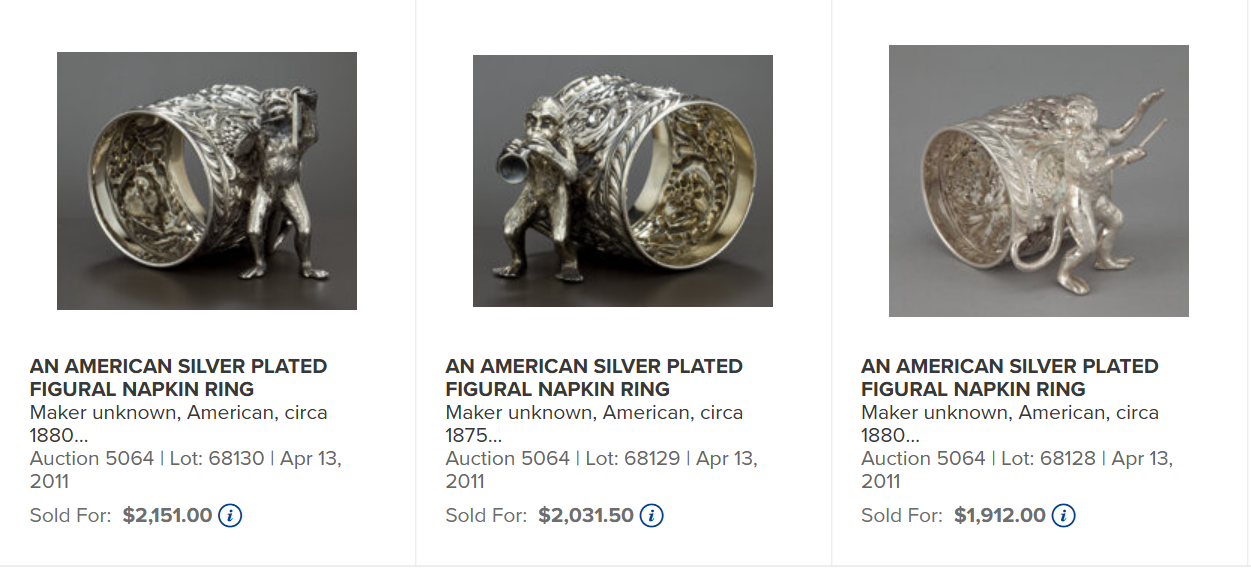This screenshot has height=576, width=1251.
Task: Open photo of lot 68128 napkin ring
Action: (1039, 181)
